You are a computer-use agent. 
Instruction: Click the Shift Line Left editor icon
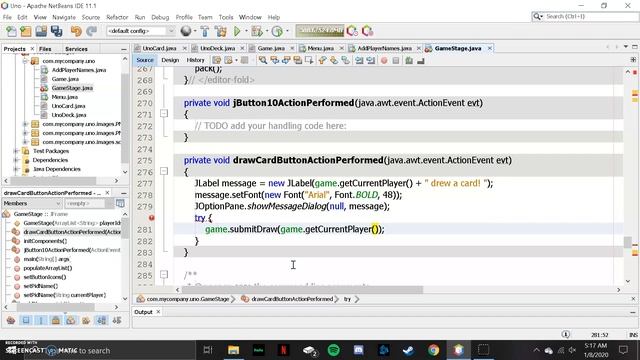(x=359, y=60)
